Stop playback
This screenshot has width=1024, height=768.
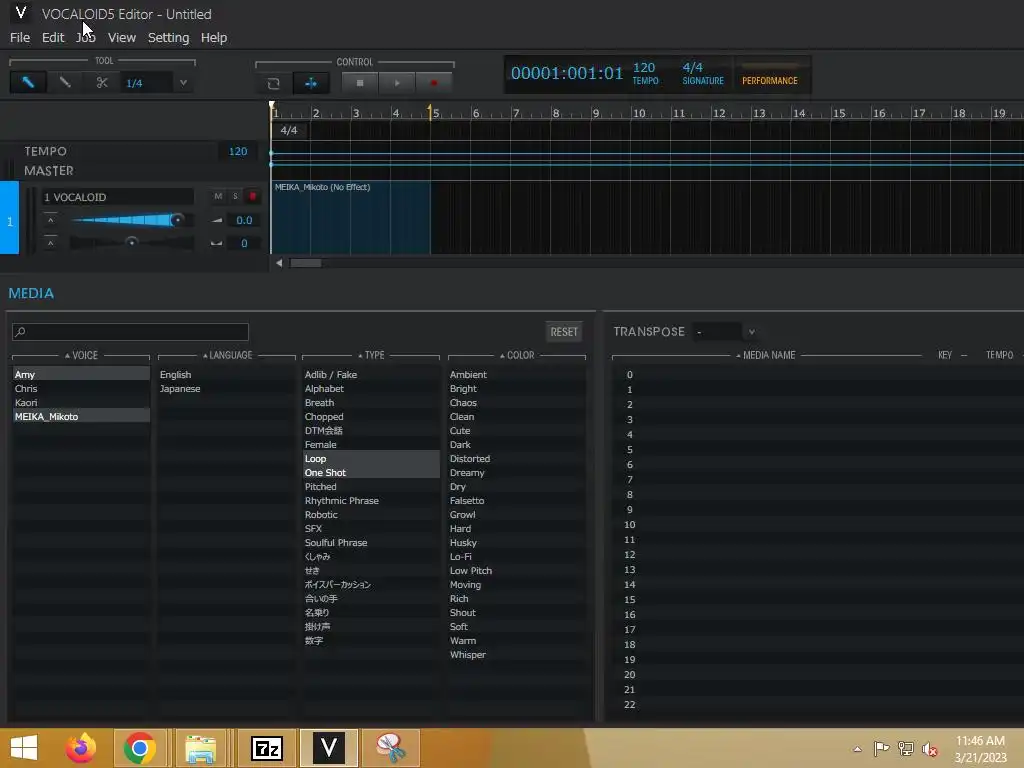pyautogui.click(x=359, y=83)
